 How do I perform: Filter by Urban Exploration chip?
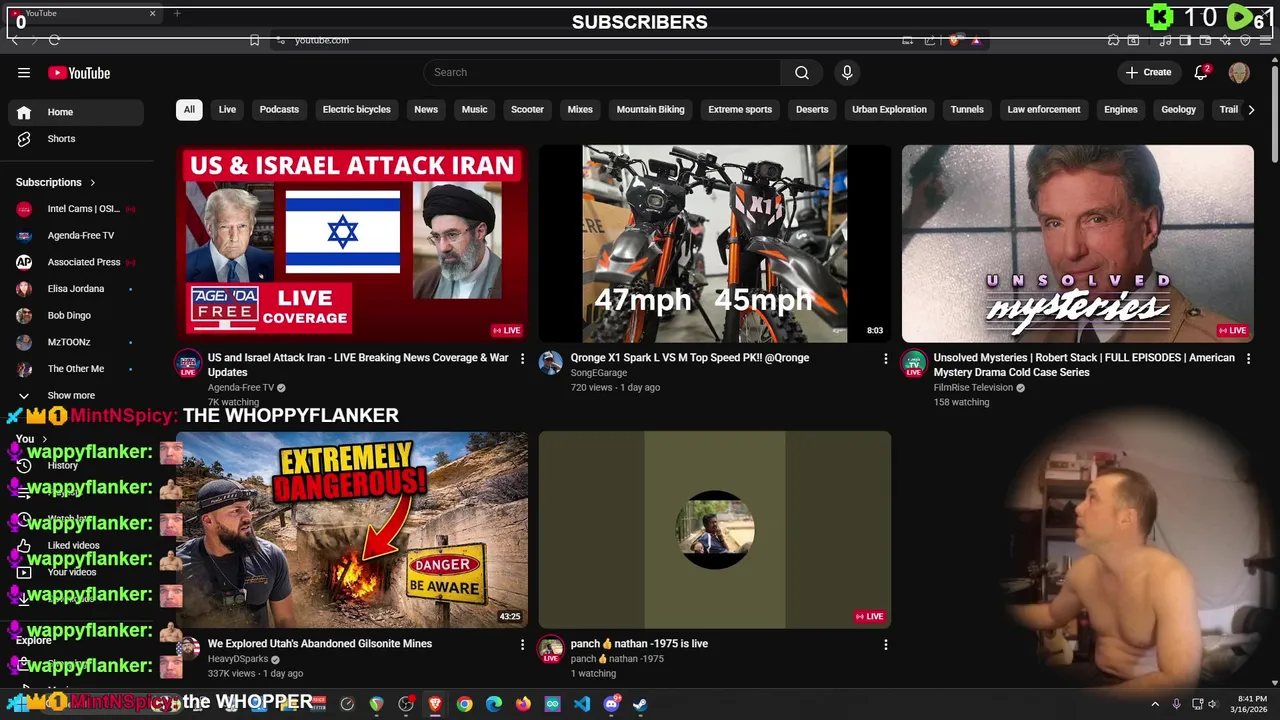click(889, 109)
